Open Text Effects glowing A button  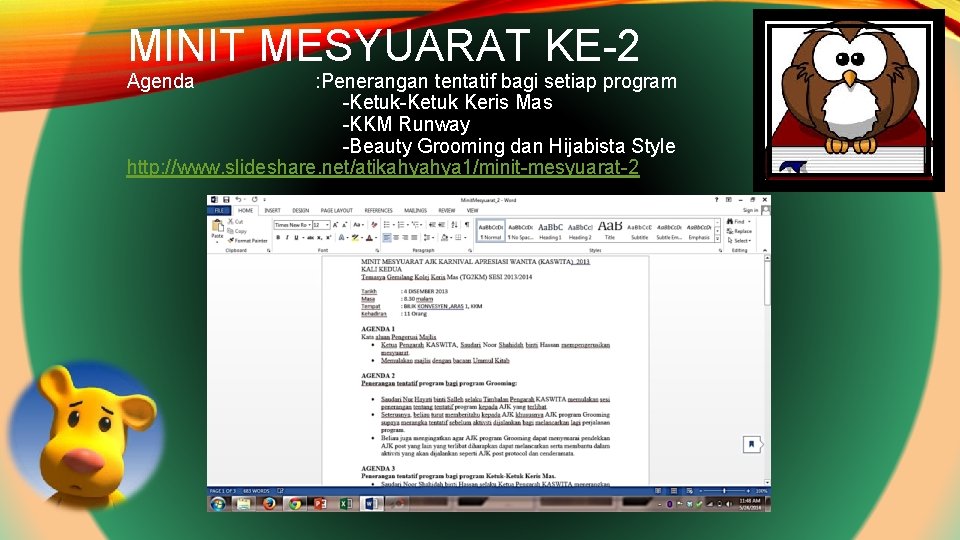tap(342, 238)
